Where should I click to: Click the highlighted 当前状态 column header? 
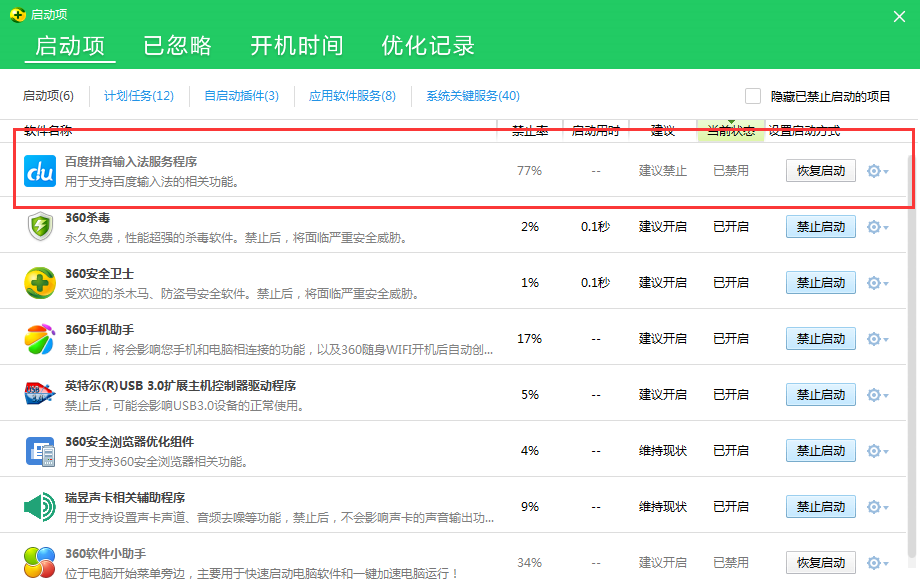(x=731, y=130)
